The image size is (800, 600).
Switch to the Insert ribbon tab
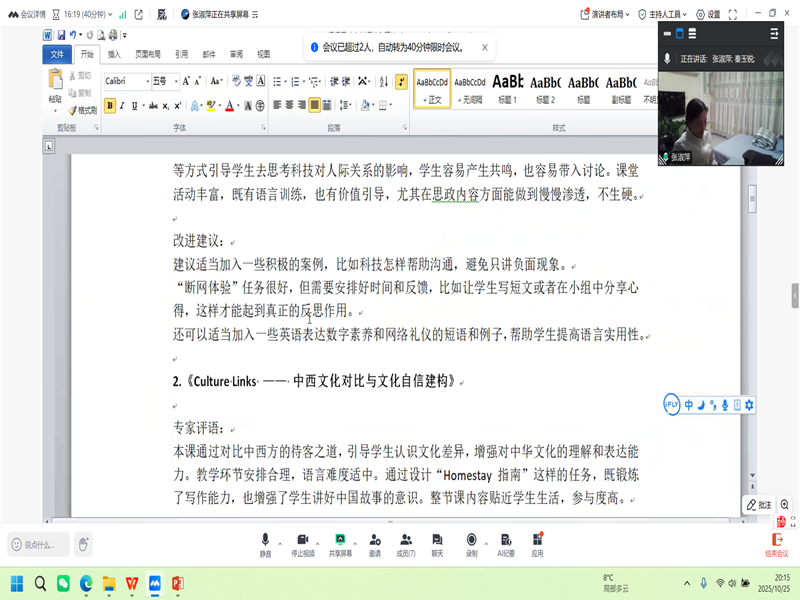pos(114,54)
